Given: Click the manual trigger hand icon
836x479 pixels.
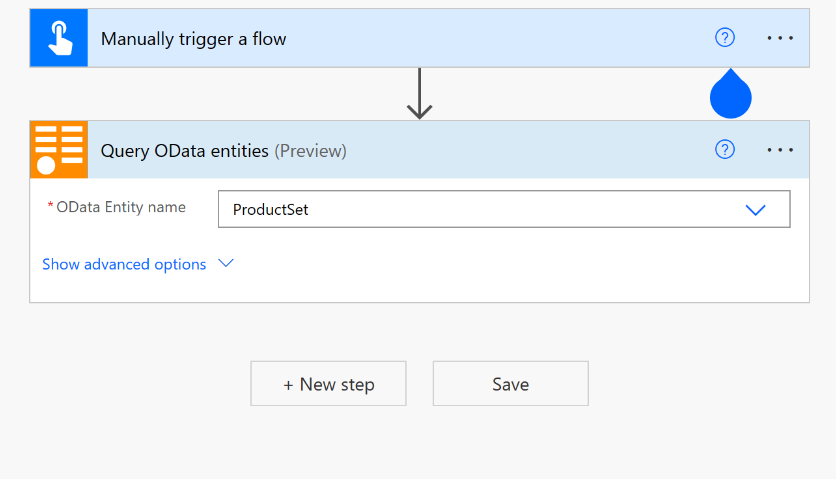Looking at the screenshot, I should (59, 39).
